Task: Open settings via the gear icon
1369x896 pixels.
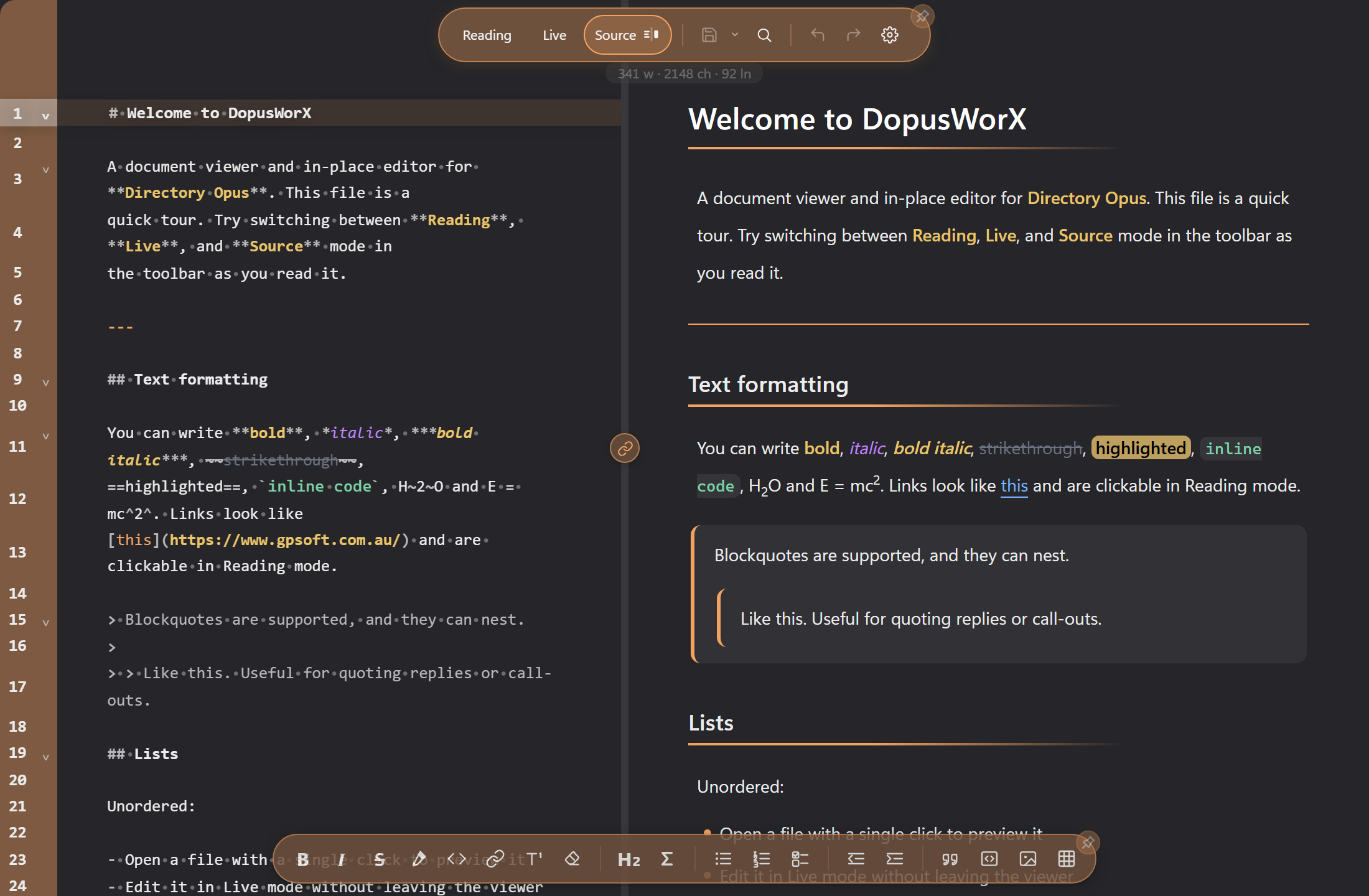Action: point(890,35)
